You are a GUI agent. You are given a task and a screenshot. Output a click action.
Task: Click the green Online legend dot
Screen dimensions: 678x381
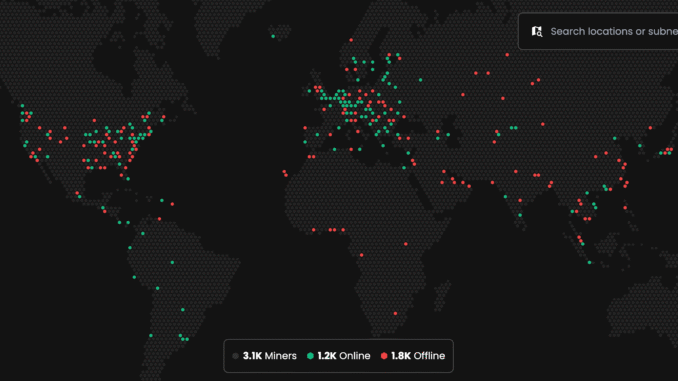[x=310, y=356]
